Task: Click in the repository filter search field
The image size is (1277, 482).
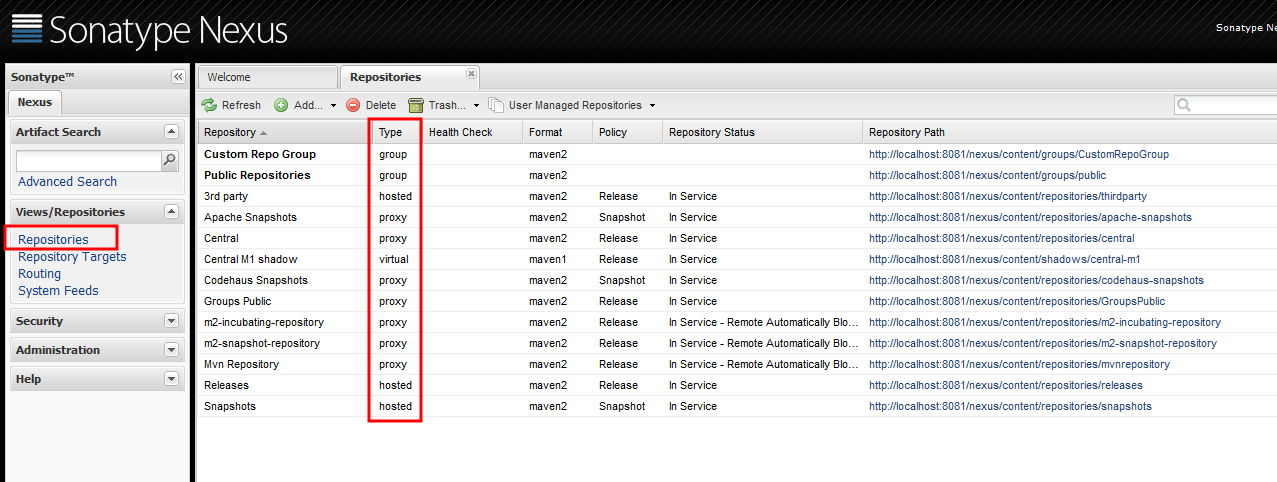Action: click(1234, 105)
